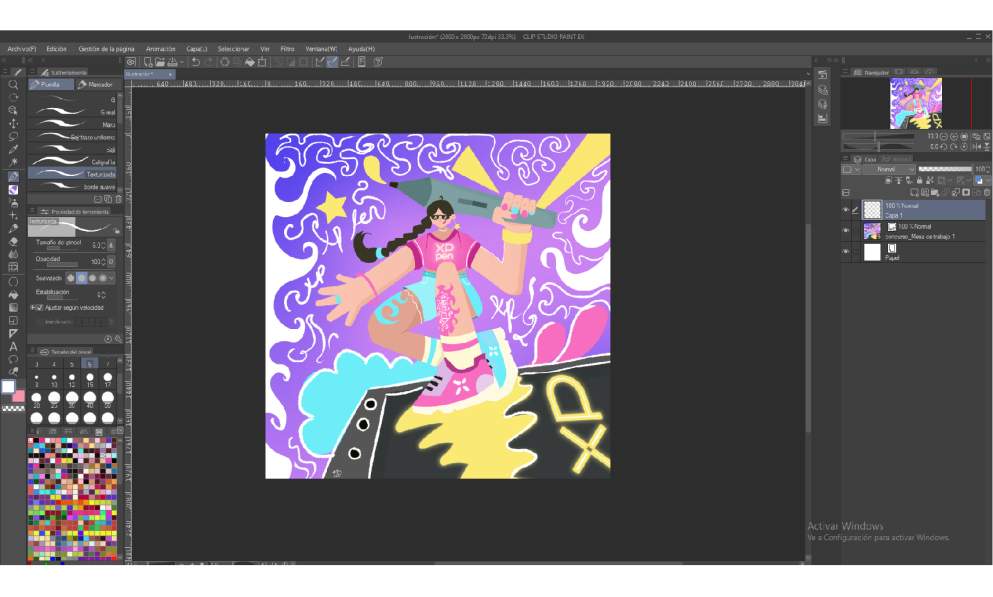The height and width of the screenshot is (597, 993).
Task: Select the Texturizada brush preset
Action: pyautogui.click(x=73, y=173)
